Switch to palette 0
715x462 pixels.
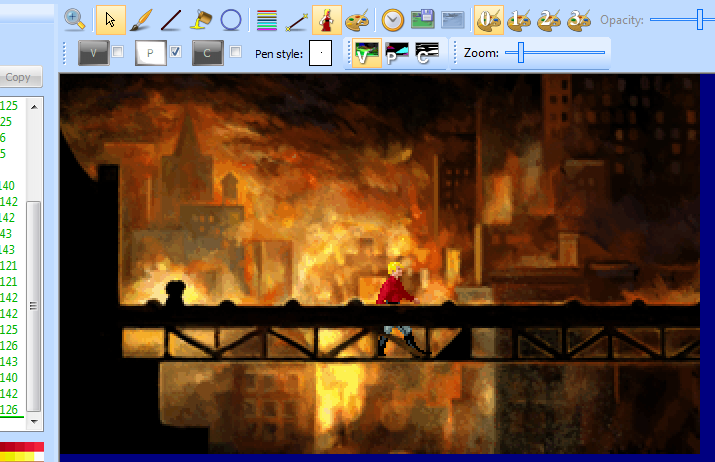coord(489,20)
